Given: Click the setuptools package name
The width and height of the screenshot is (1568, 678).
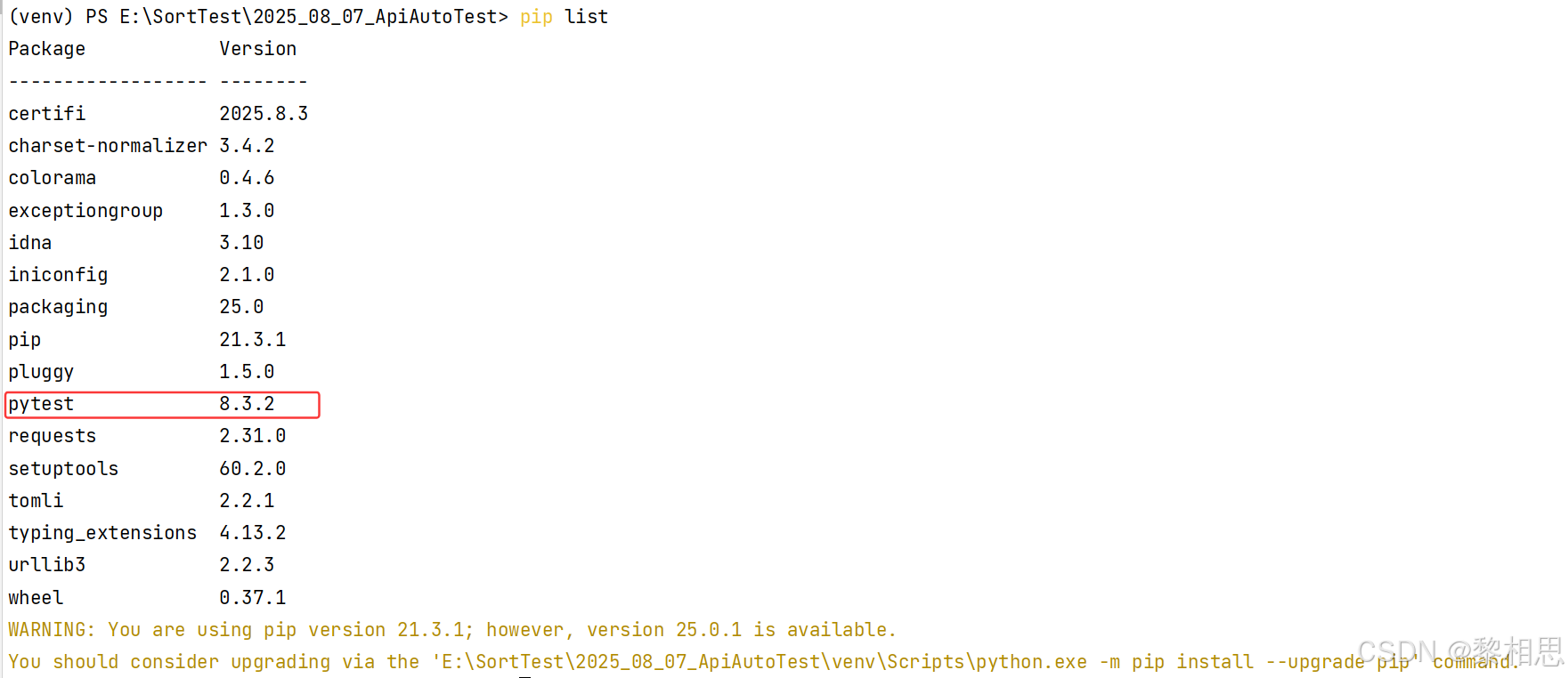Looking at the screenshot, I should pos(63,469).
